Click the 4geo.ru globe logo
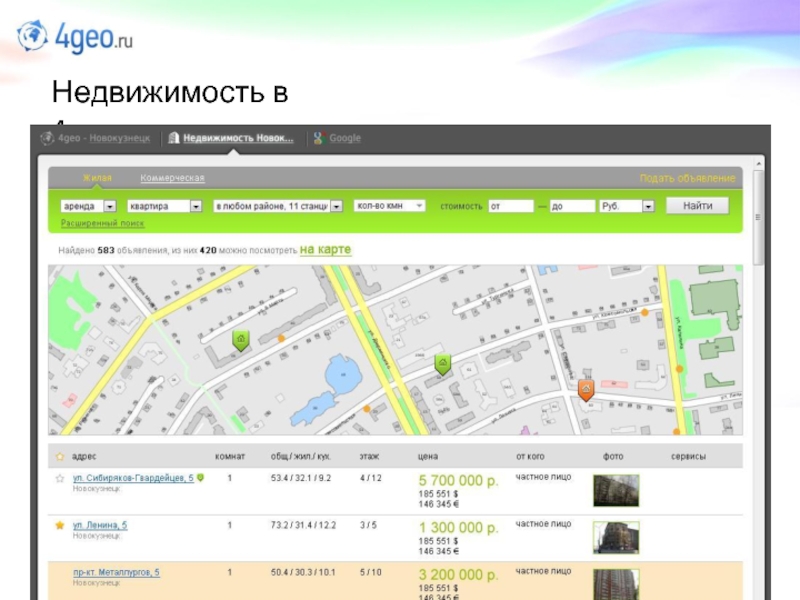 point(31,36)
